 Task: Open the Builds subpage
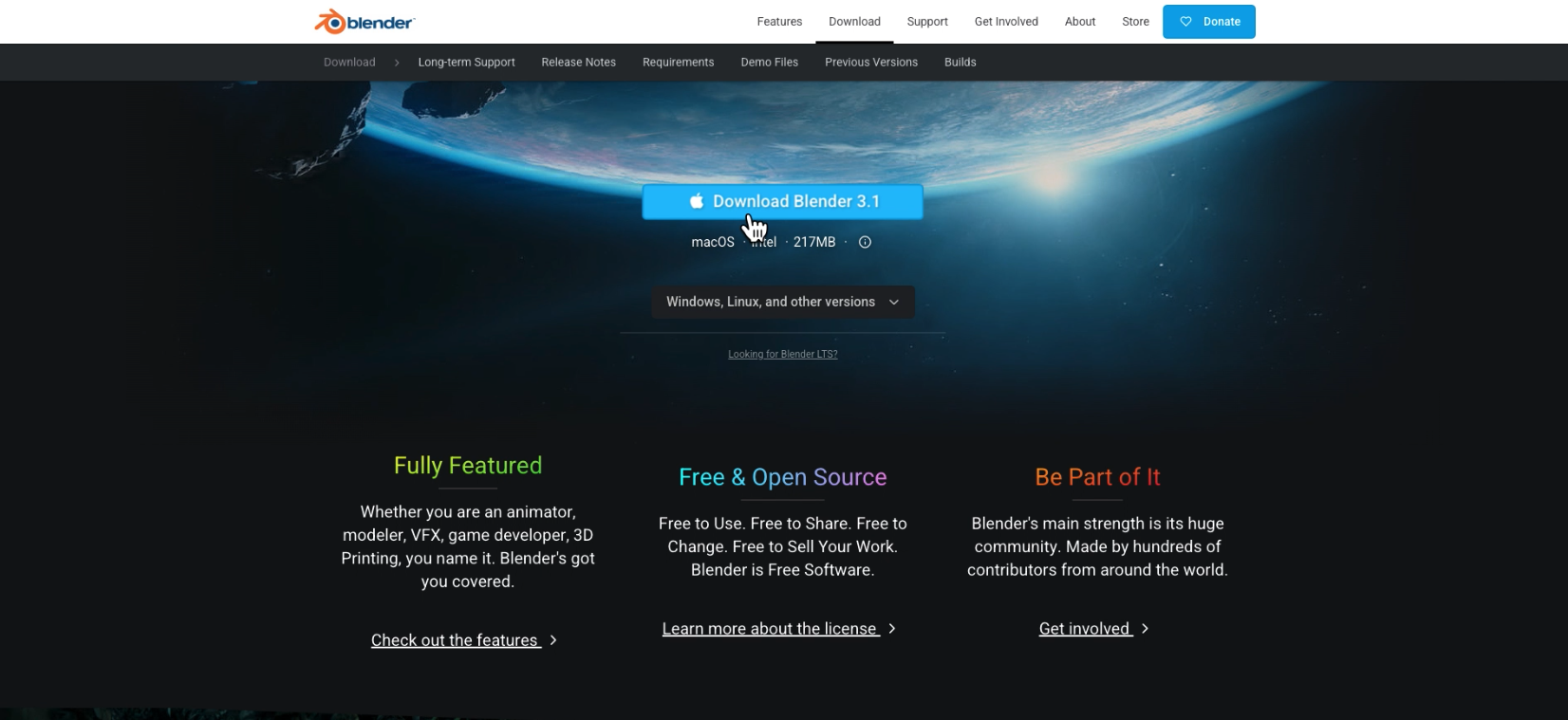[960, 63]
